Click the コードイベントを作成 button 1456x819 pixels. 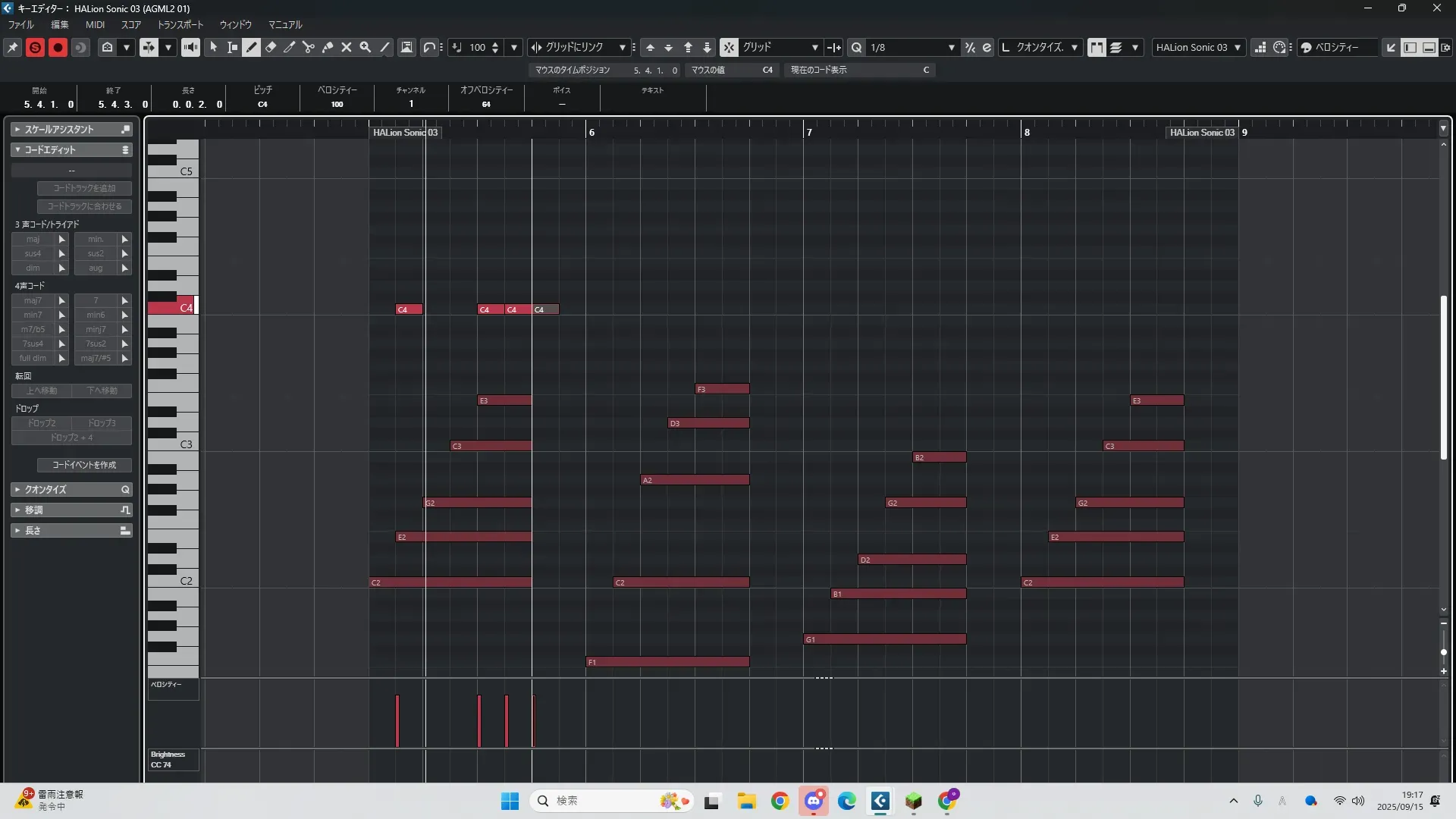tap(84, 465)
